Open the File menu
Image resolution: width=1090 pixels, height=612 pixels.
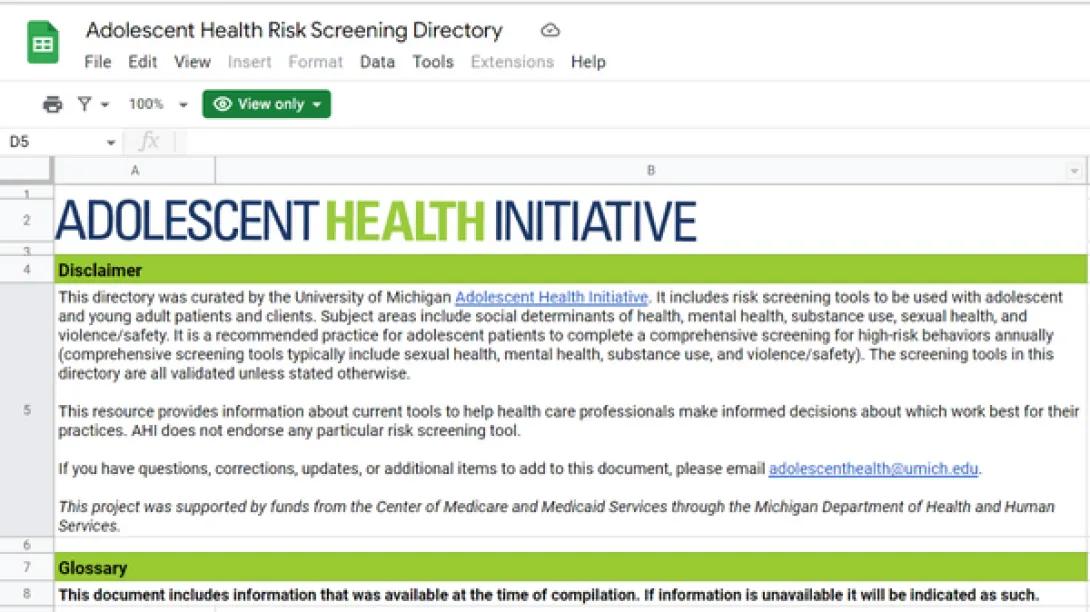(x=98, y=62)
